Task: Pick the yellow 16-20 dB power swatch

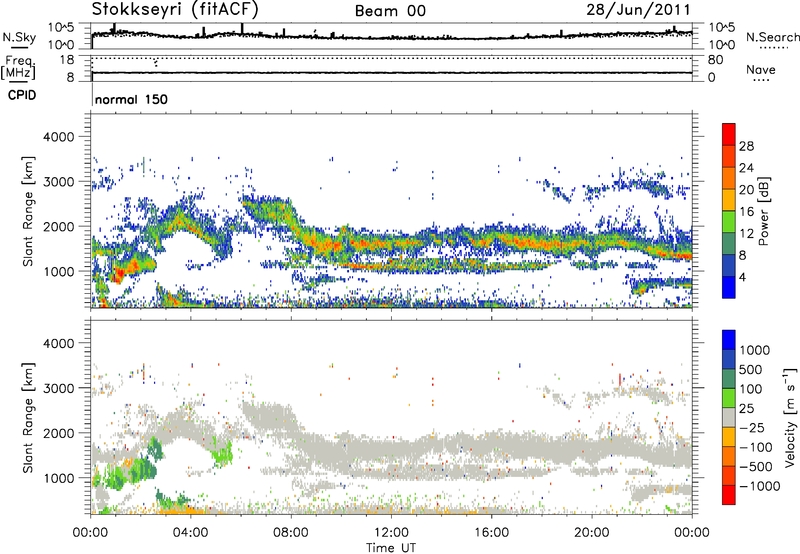Action: coord(729,200)
